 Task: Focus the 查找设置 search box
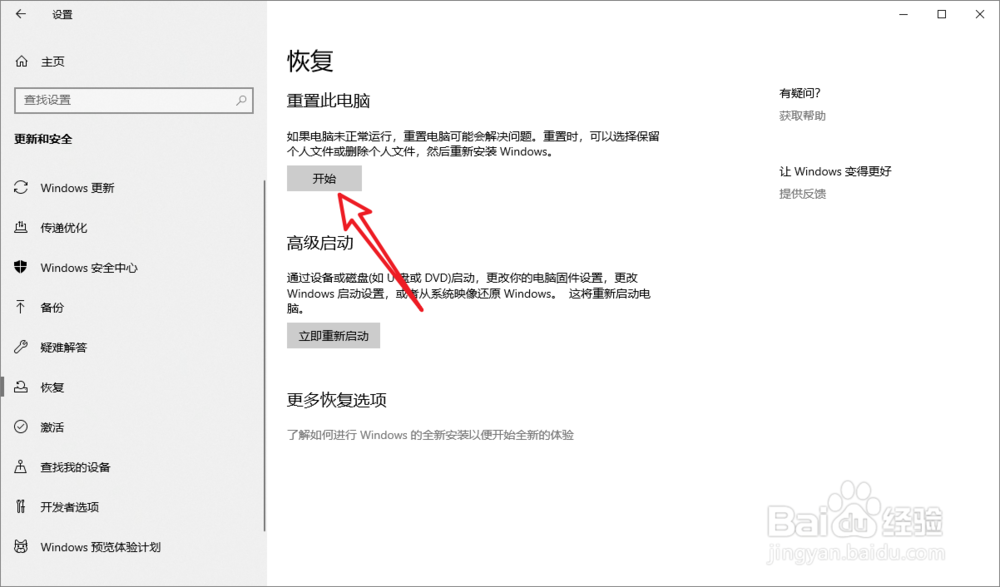(x=134, y=100)
